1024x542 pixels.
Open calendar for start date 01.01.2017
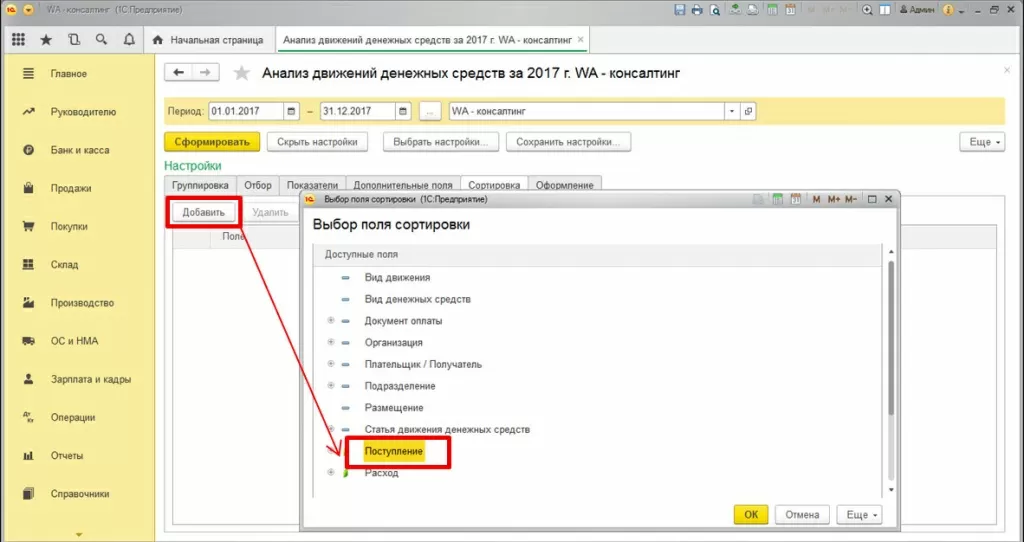click(x=292, y=111)
